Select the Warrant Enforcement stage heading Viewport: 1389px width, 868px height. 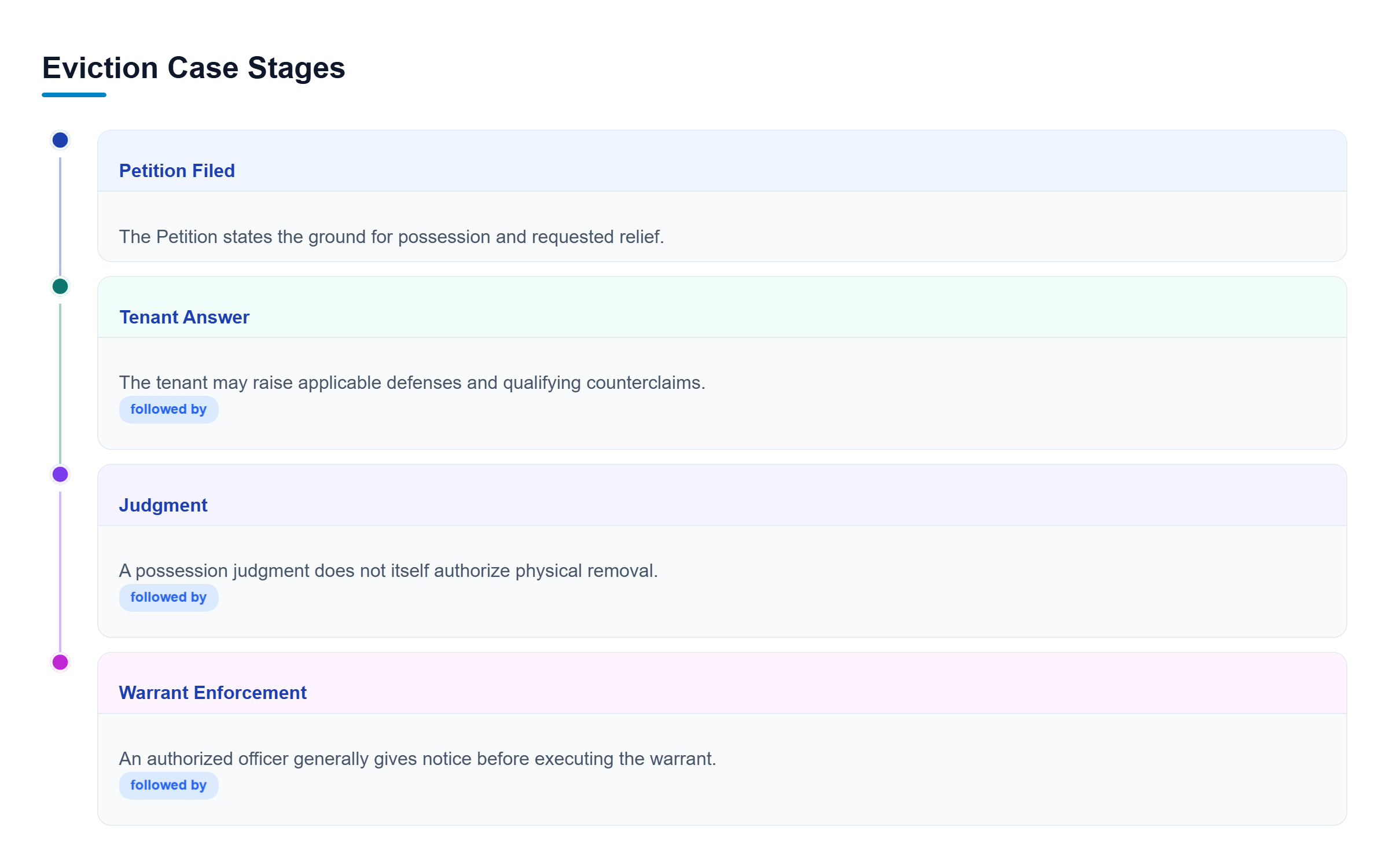click(212, 693)
